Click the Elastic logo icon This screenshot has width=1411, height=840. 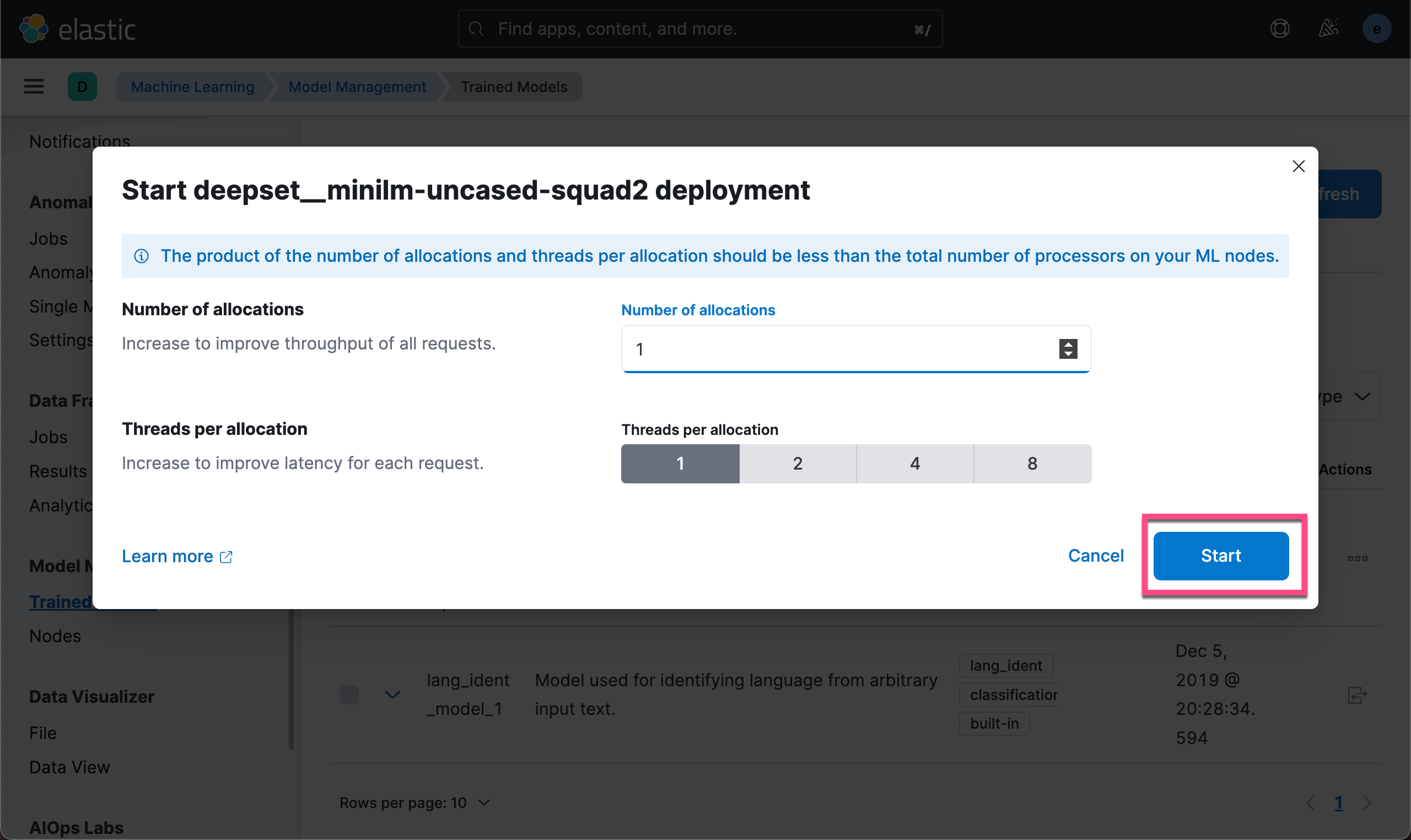pyautogui.click(x=34, y=28)
